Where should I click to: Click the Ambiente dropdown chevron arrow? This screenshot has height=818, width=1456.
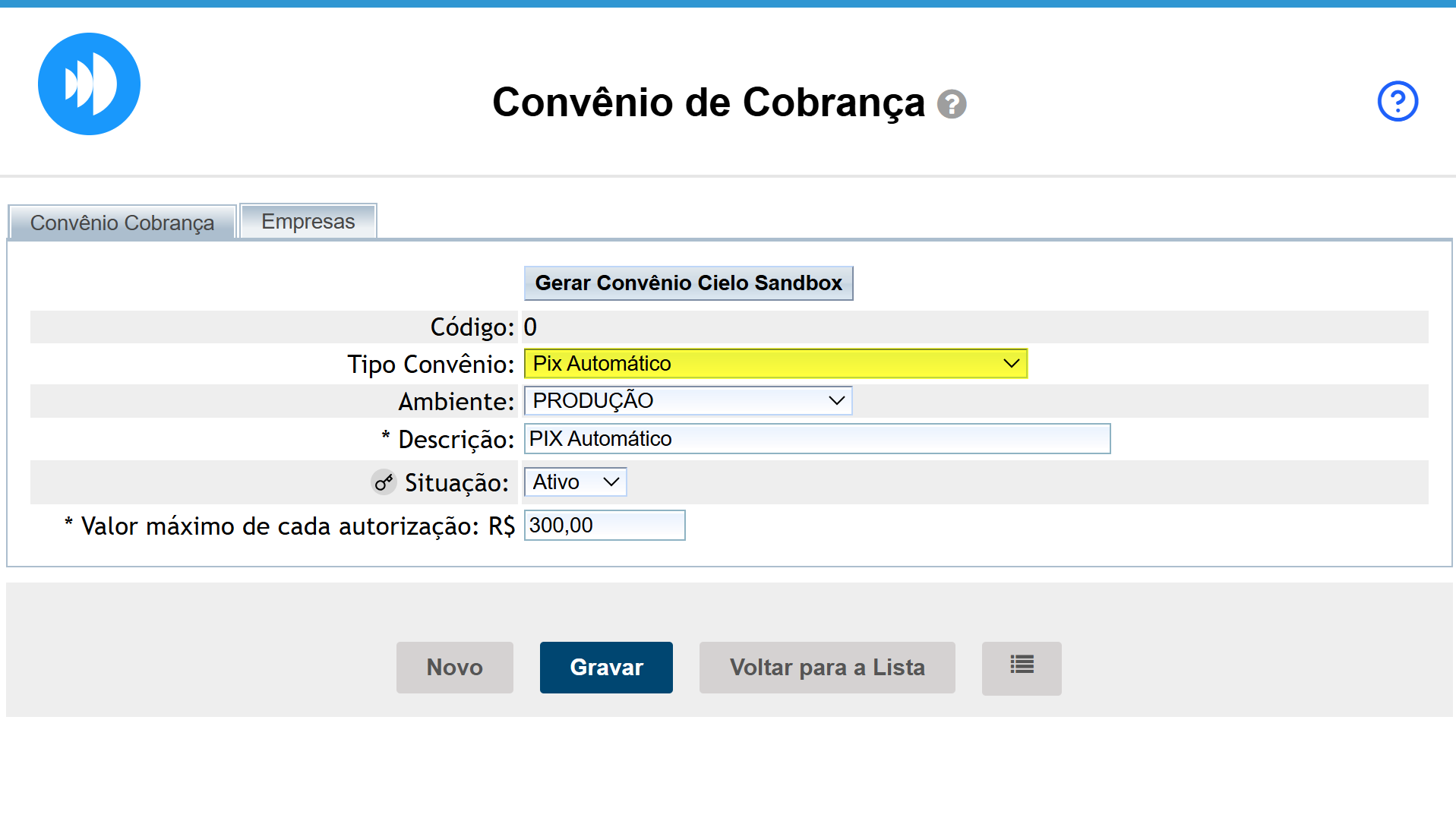coord(836,401)
